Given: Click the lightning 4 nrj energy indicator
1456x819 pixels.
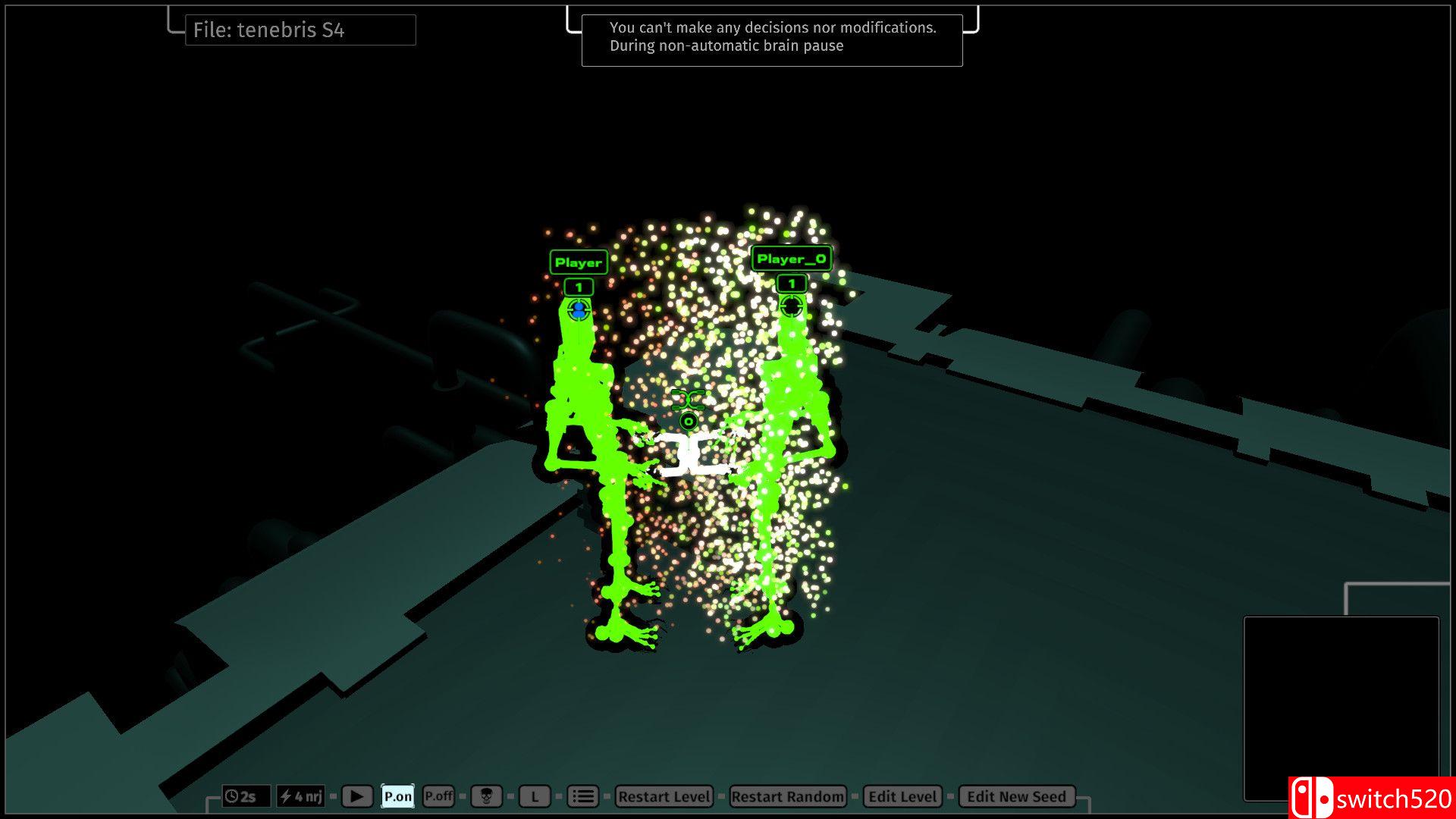Looking at the screenshot, I should (x=301, y=796).
